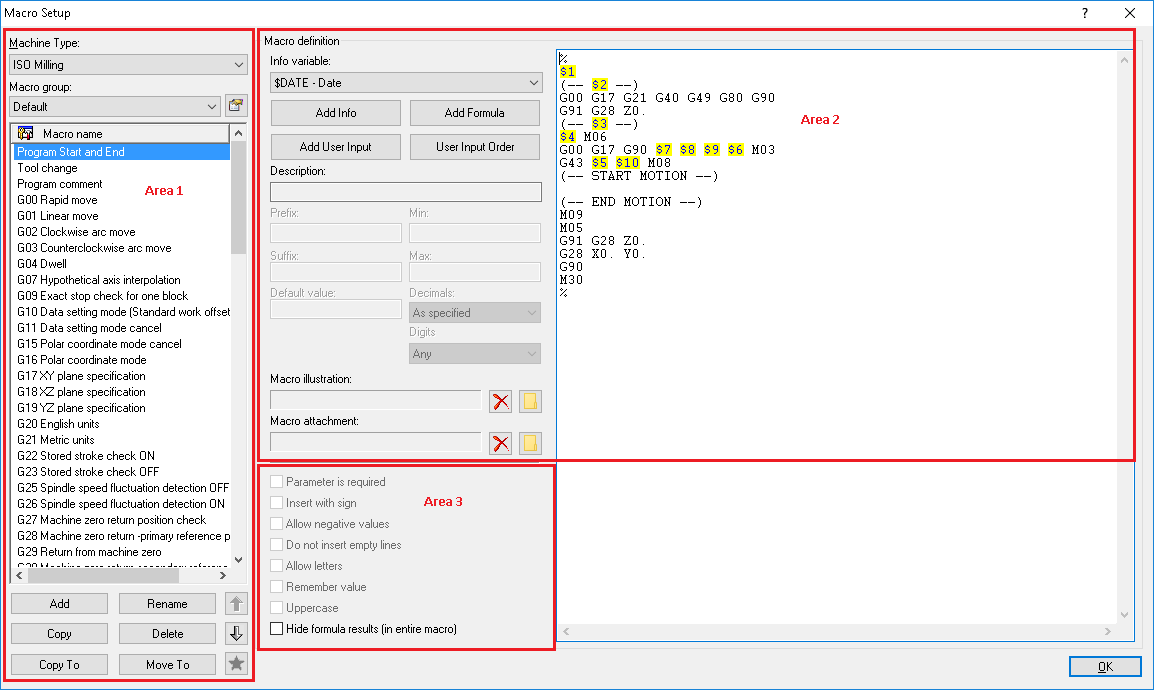Browse for a Macro attachment file

(530, 443)
